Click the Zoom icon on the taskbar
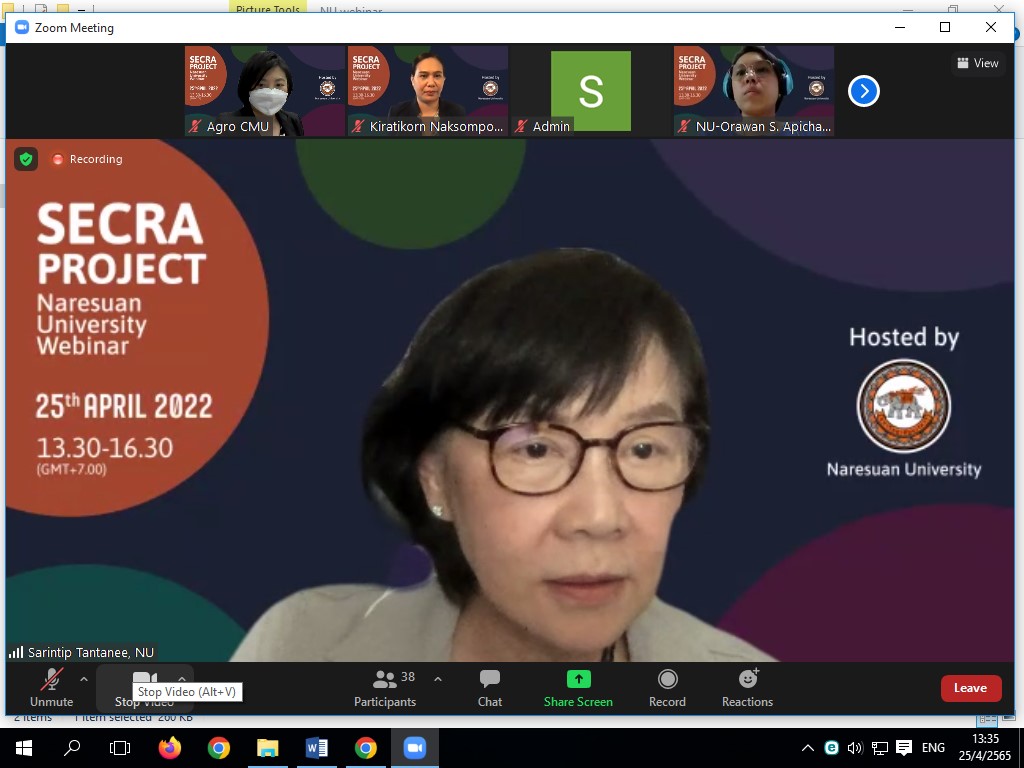The width and height of the screenshot is (1024, 768). pyautogui.click(x=415, y=748)
